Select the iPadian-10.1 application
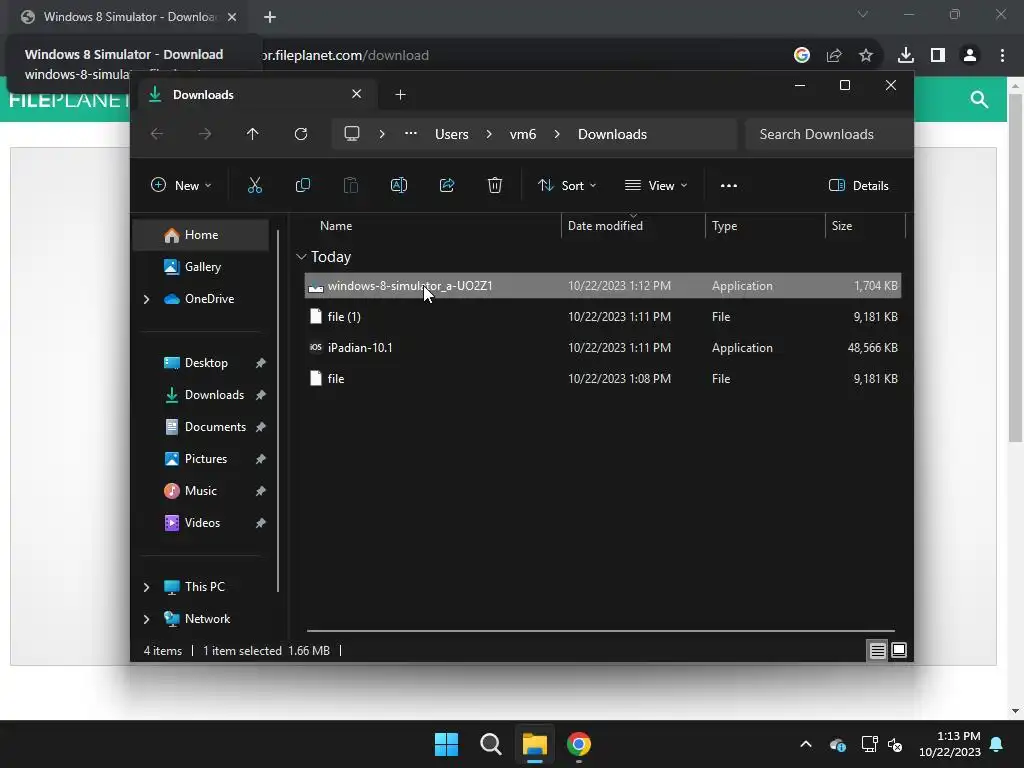Image resolution: width=1024 pixels, height=768 pixels. (602, 347)
